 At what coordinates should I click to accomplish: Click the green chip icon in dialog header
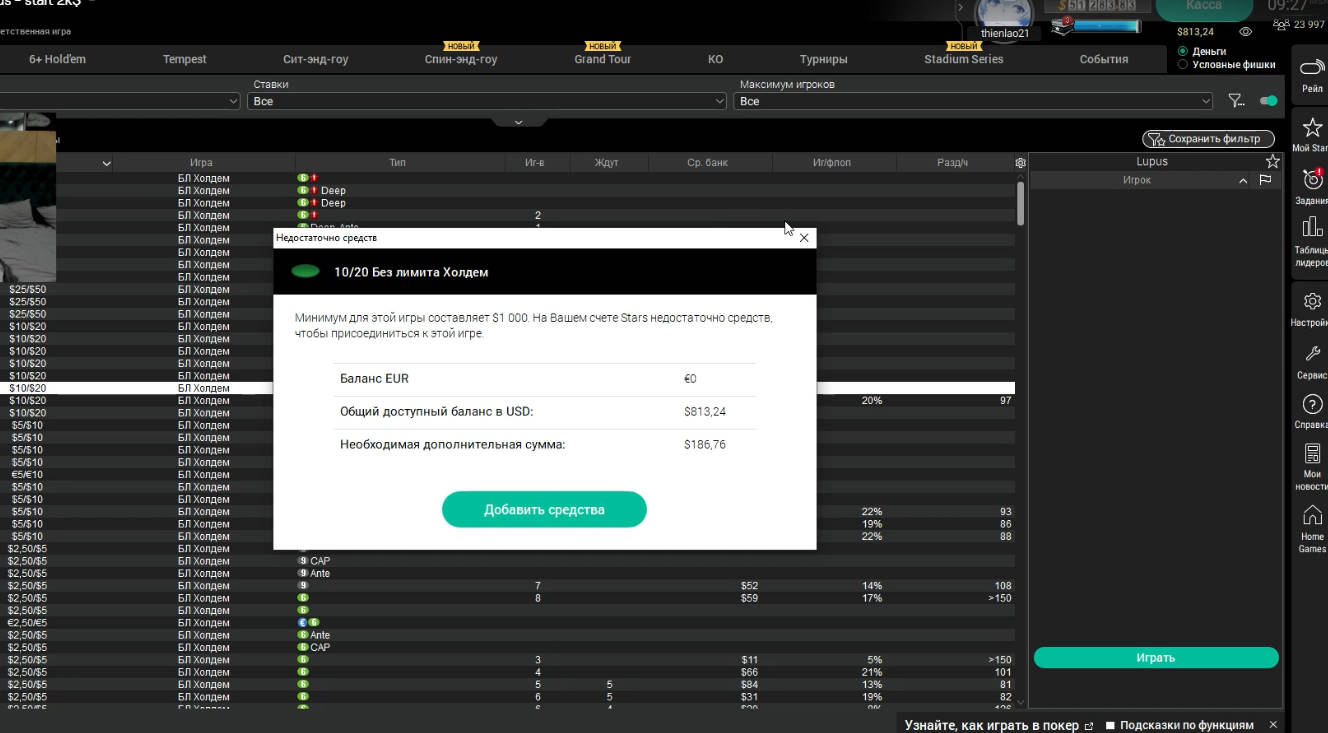coord(305,271)
